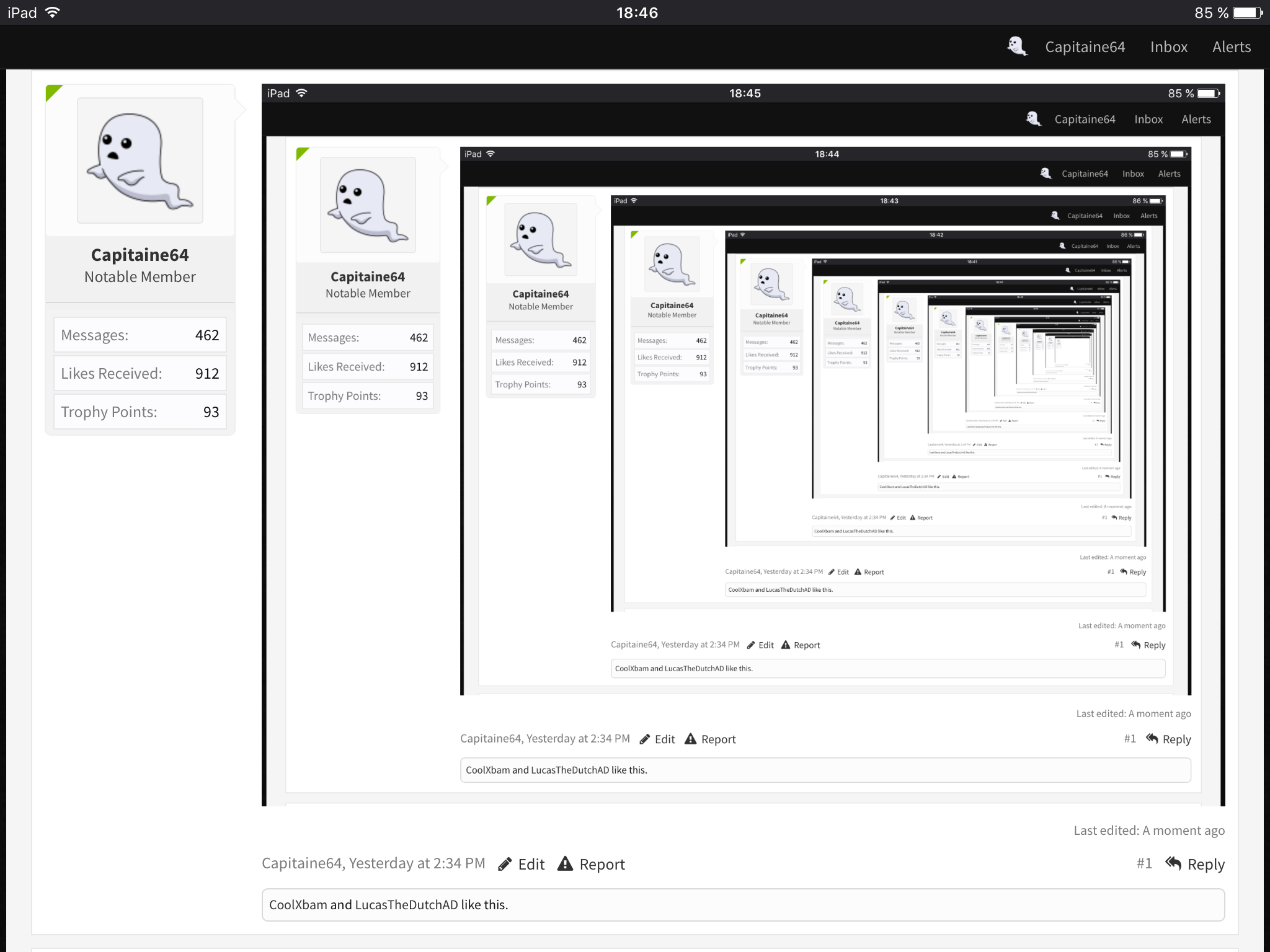Open the embedded screenshot image timestamped 18:45

click(x=743, y=445)
